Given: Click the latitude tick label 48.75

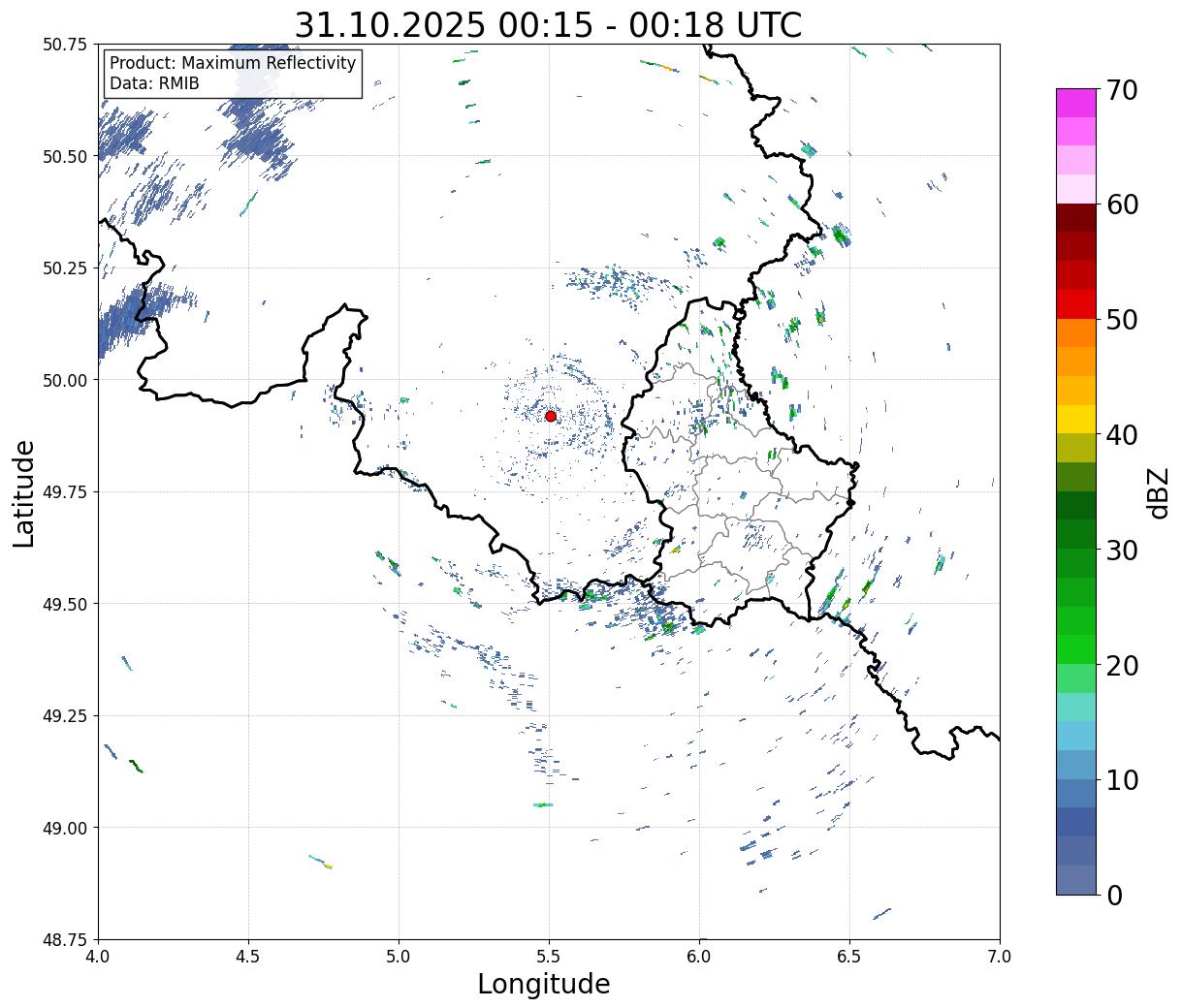Looking at the screenshot, I should tap(65, 939).
